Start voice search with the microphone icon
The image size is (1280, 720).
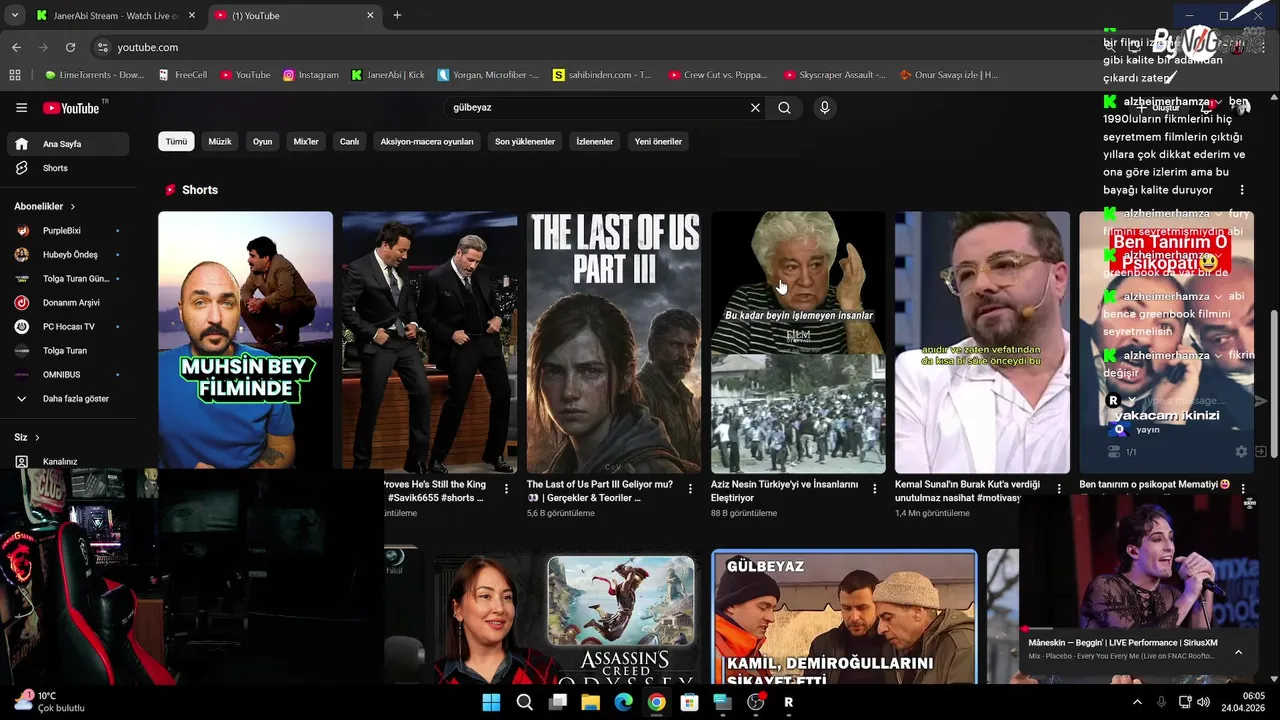(824, 108)
